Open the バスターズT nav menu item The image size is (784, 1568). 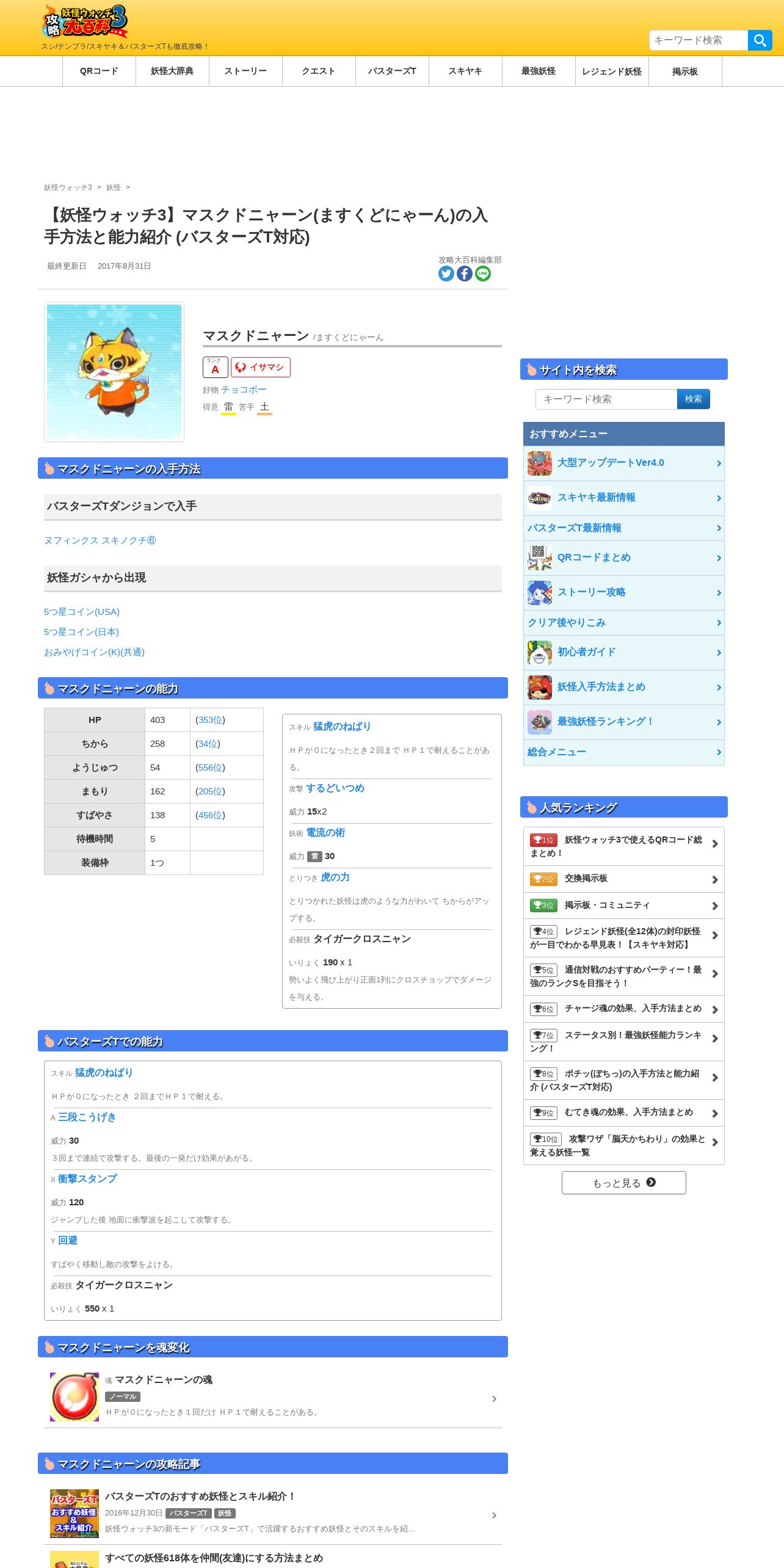(392, 71)
